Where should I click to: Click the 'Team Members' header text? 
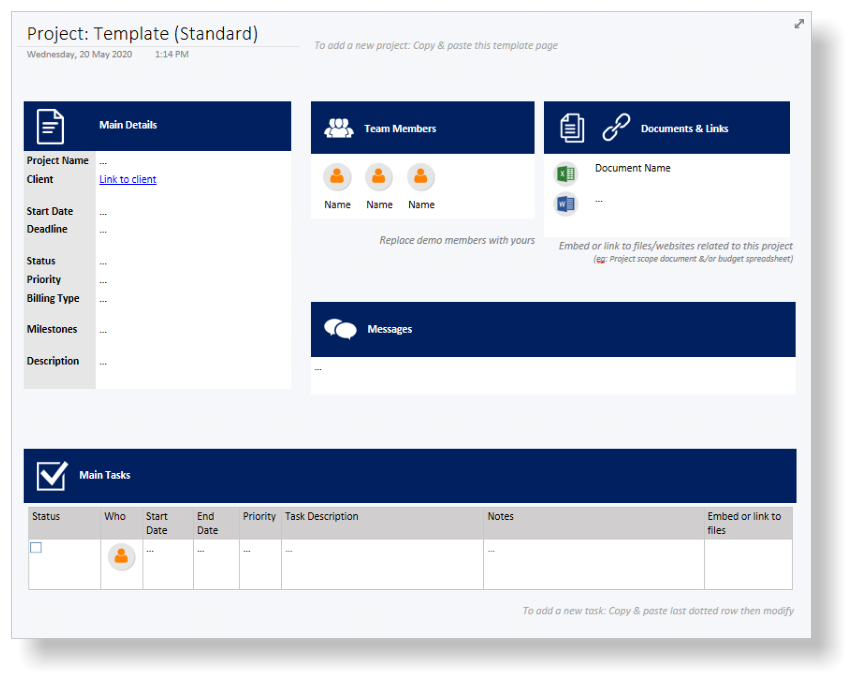pos(400,129)
